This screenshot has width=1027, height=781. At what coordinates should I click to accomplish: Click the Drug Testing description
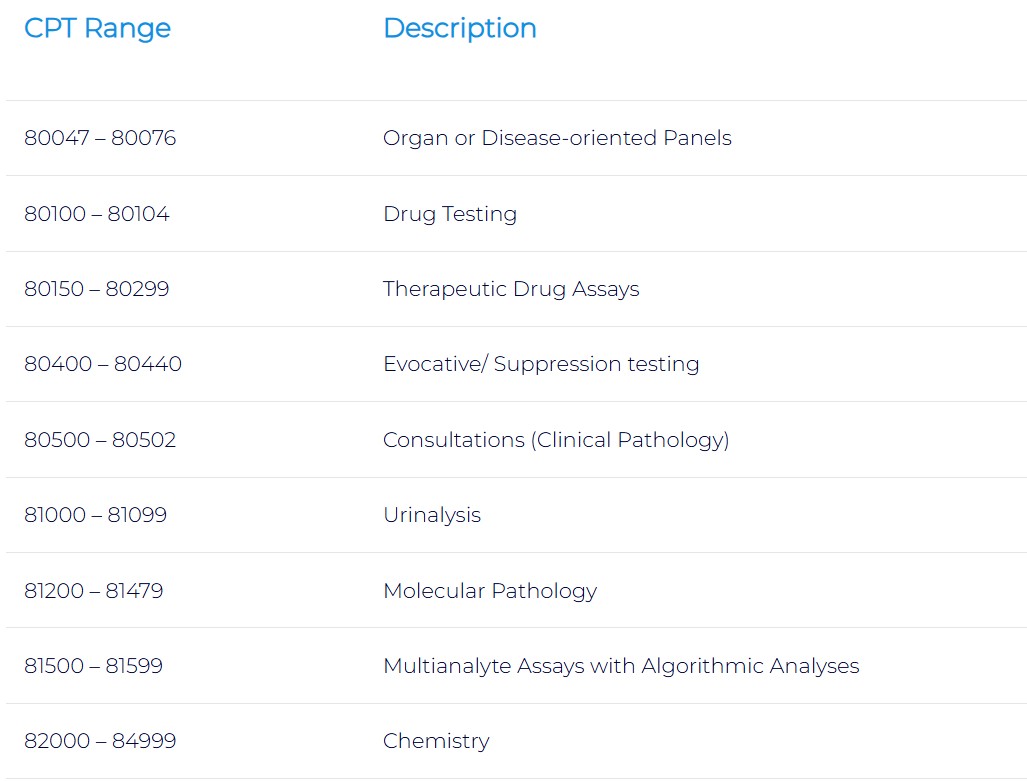point(450,214)
